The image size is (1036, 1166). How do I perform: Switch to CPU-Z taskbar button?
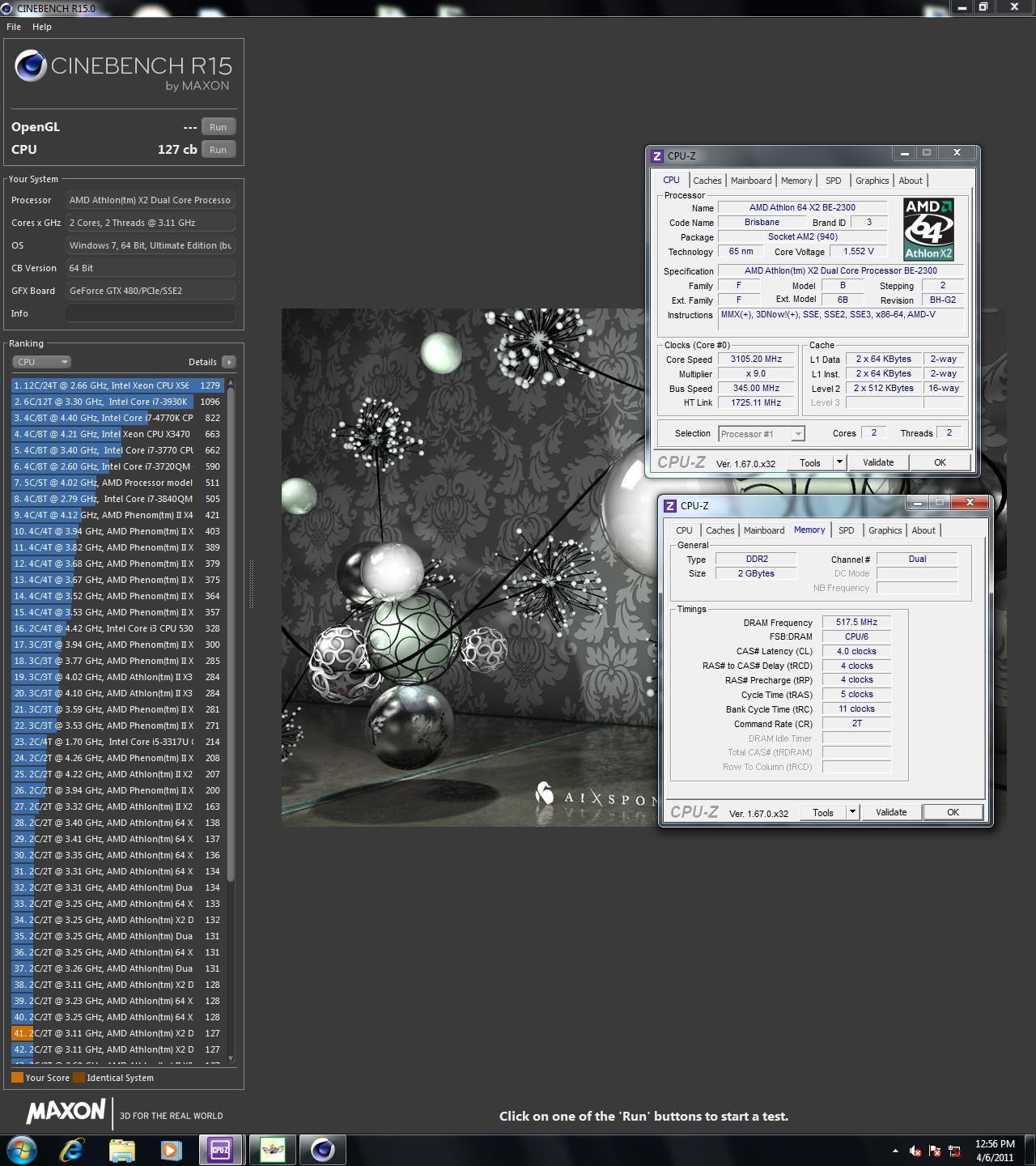(220, 1150)
